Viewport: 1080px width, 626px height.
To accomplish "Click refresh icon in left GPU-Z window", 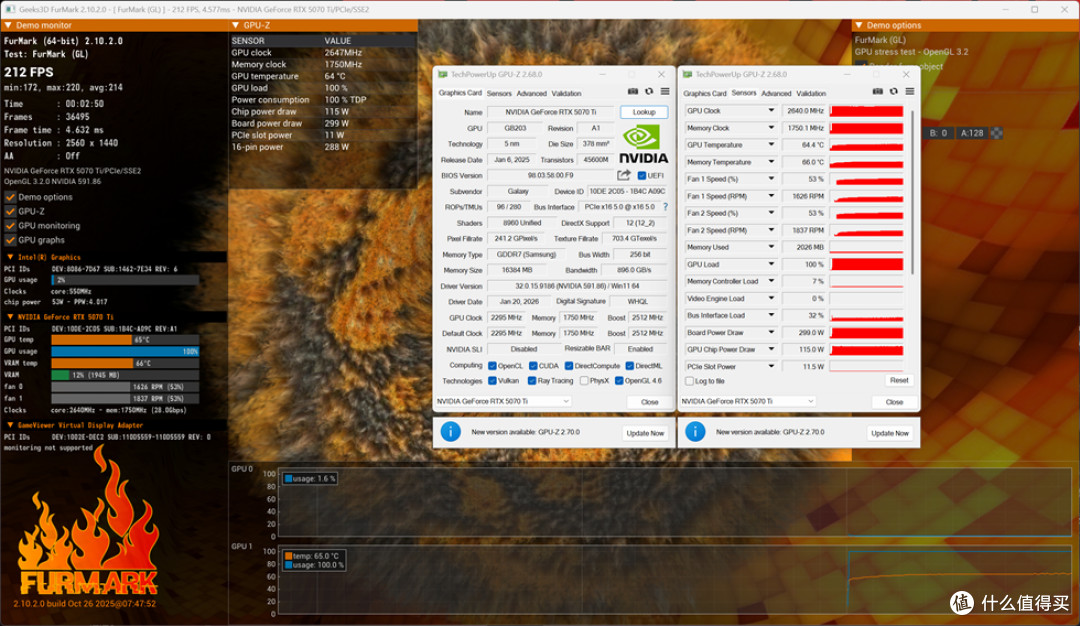I will click(x=649, y=92).
